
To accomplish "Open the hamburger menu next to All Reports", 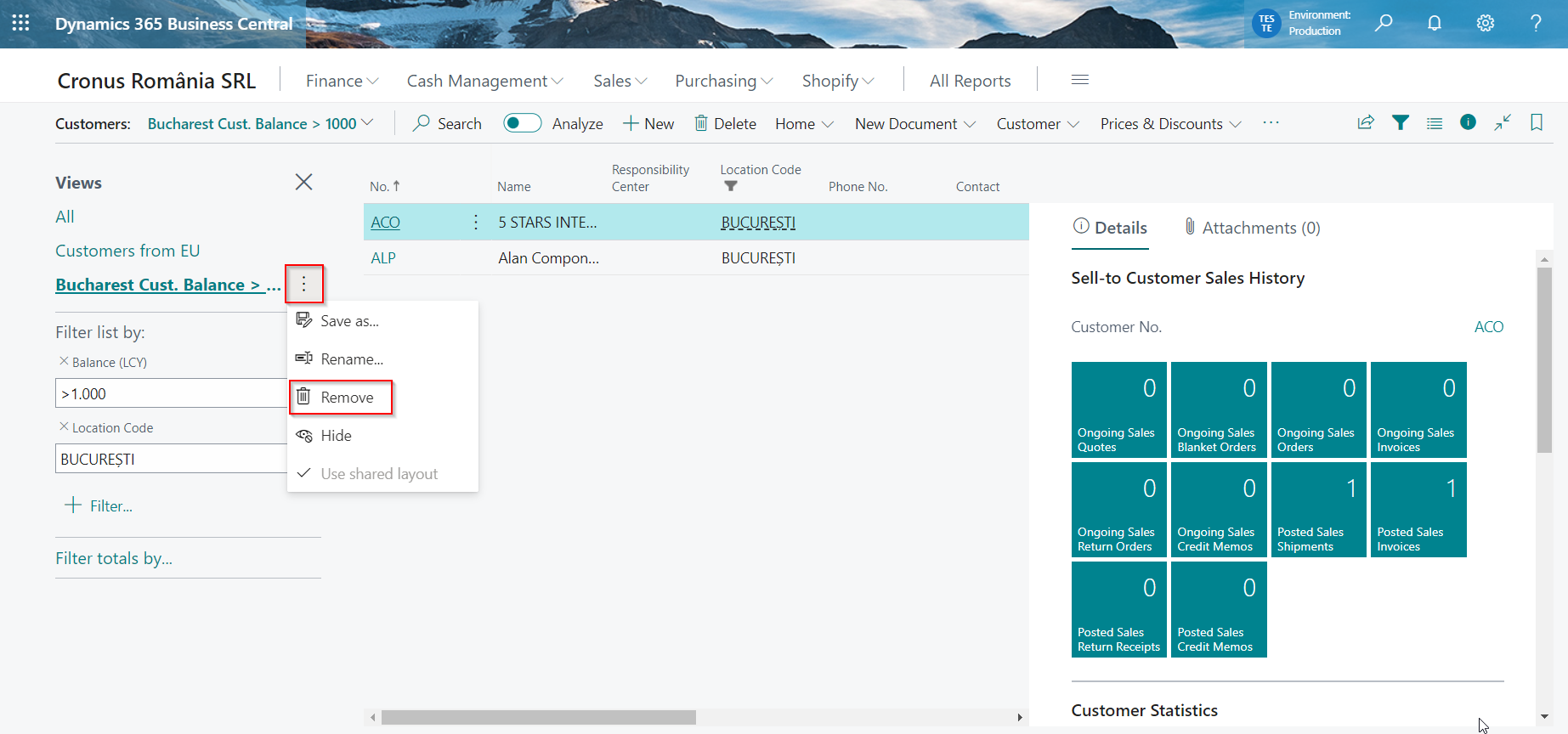I will click(1080, 80).
